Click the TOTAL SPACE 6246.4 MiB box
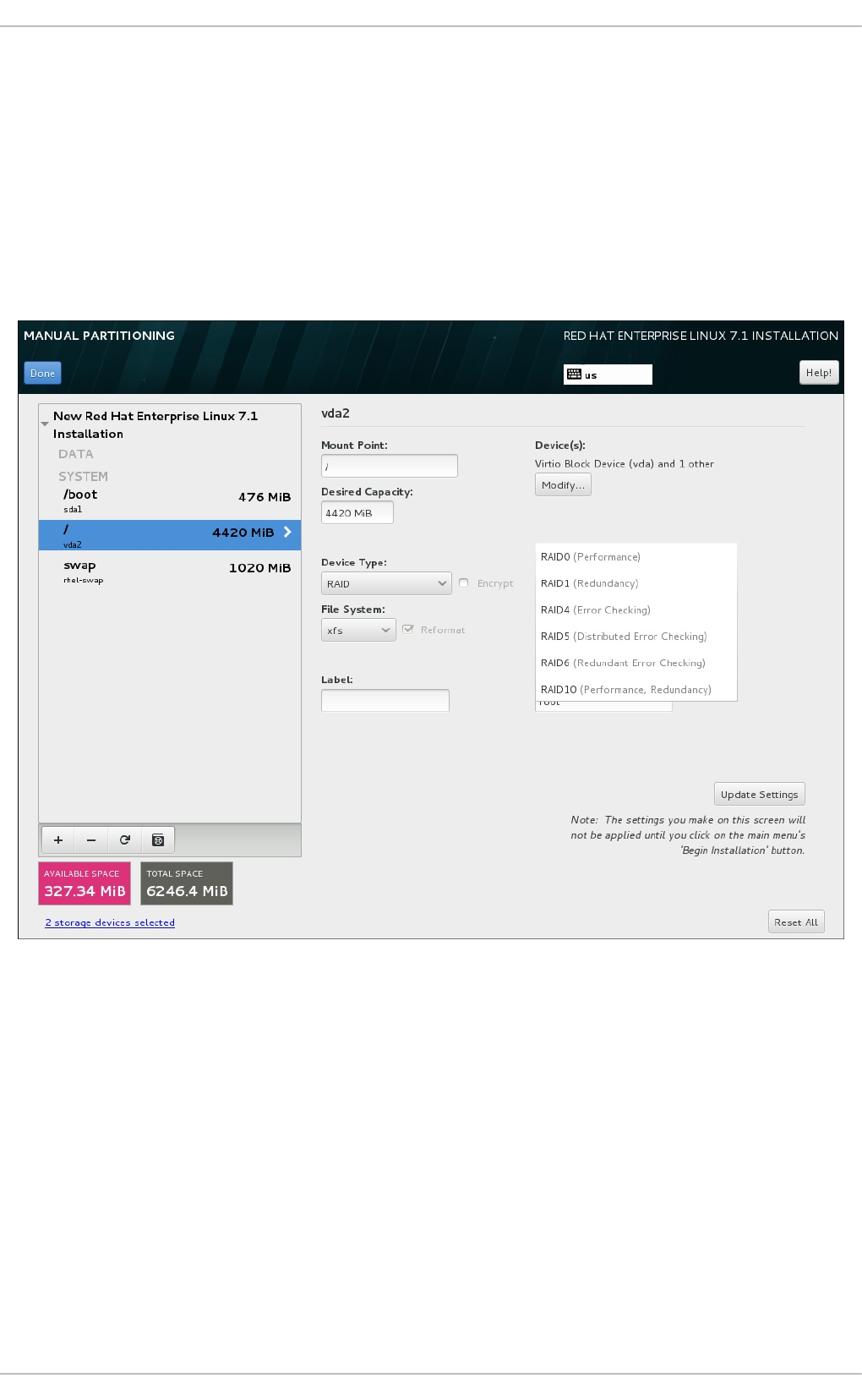Viewport: 862px width, 1400px height. pyautogui.click(x=187, y=883)
